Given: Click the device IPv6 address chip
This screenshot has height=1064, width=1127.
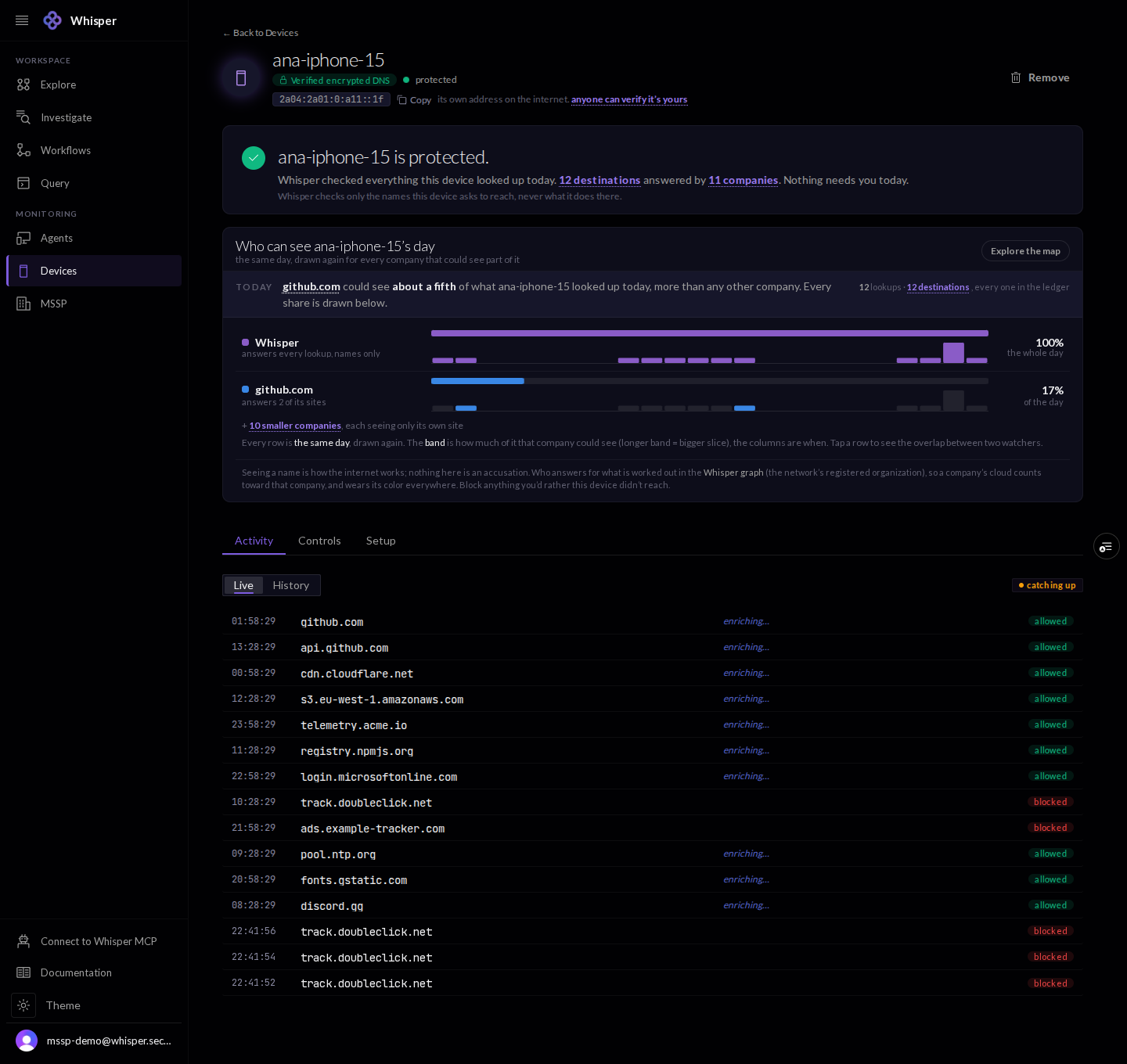Looking at the screenshot, I should pyautogui.click(x=331, y=99).
